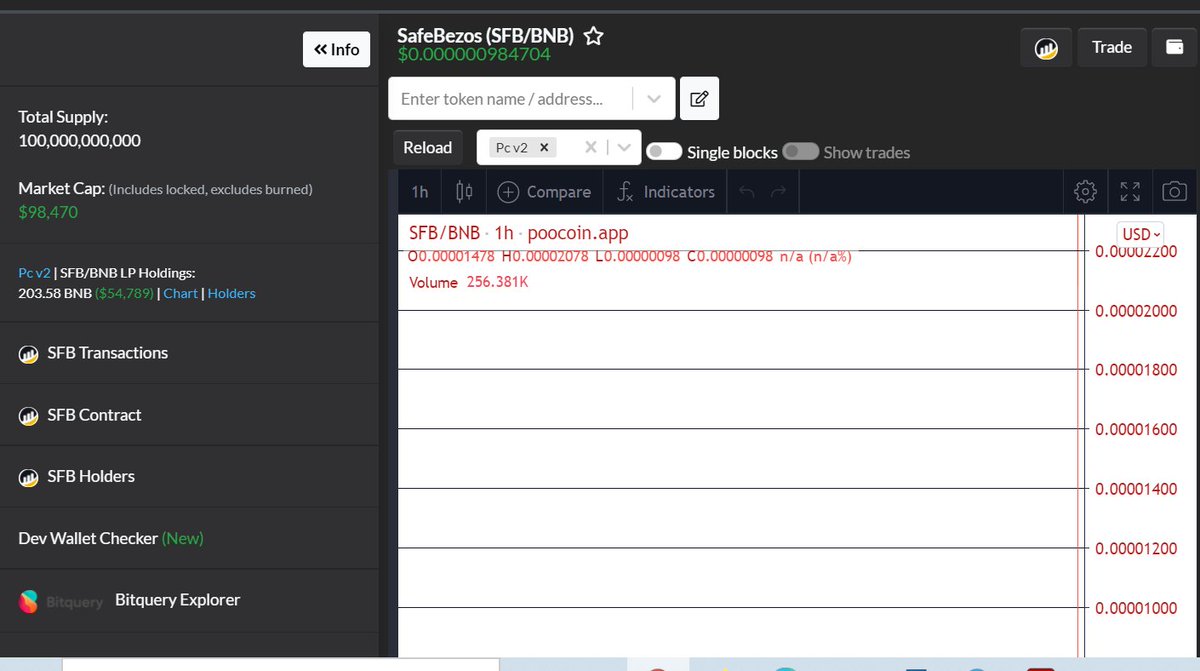Image resolution: width=1200 pixels, height=671 pixels.
Task: Click the $0.000000984704 token price
Action: coord(474,54)
